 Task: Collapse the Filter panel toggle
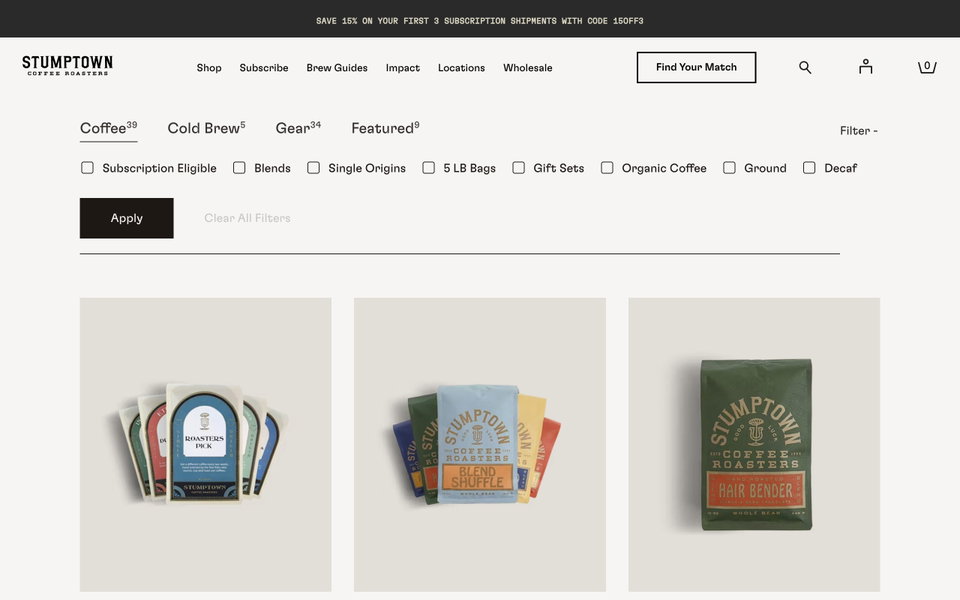(x=858, y=130)
